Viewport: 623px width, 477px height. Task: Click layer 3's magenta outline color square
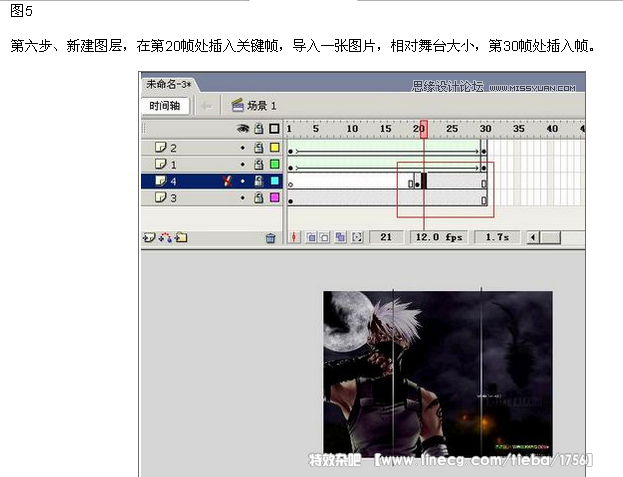pos(275,197)
